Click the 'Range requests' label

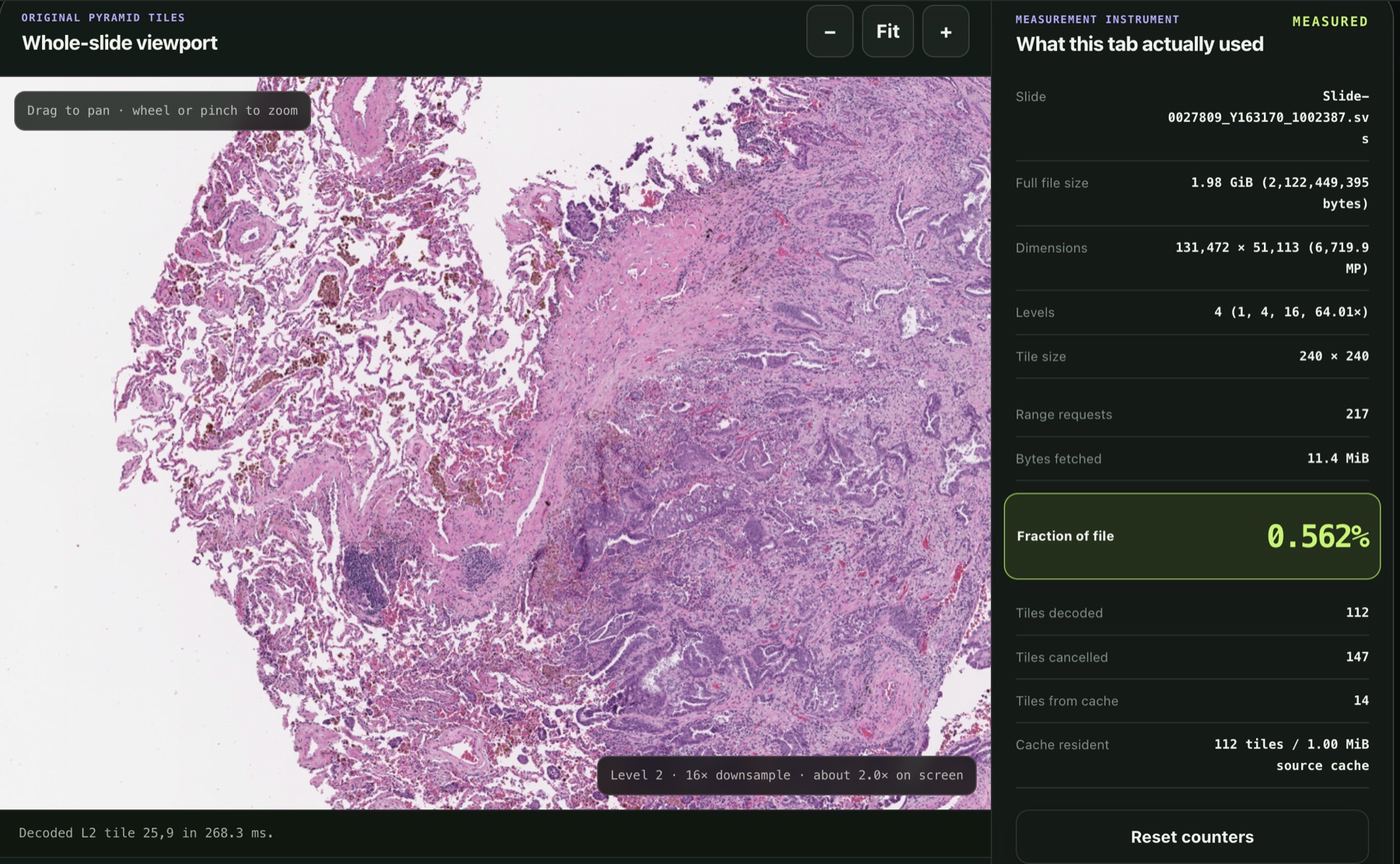click(1063, 414)
